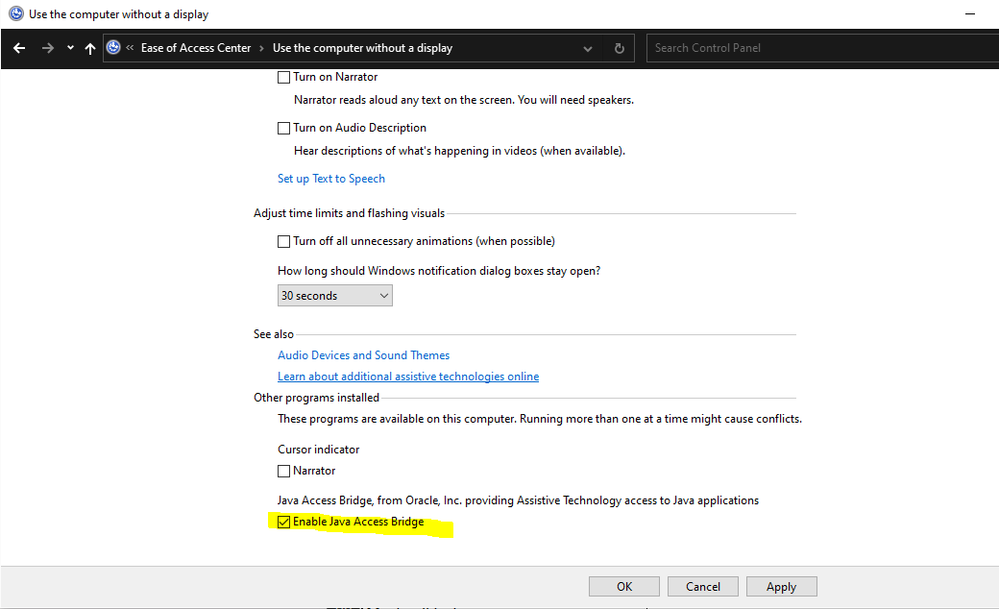The image size is (999, 609).
Task: Select Narrator checkbox under Cursor indicator
Action: point(284,471)
